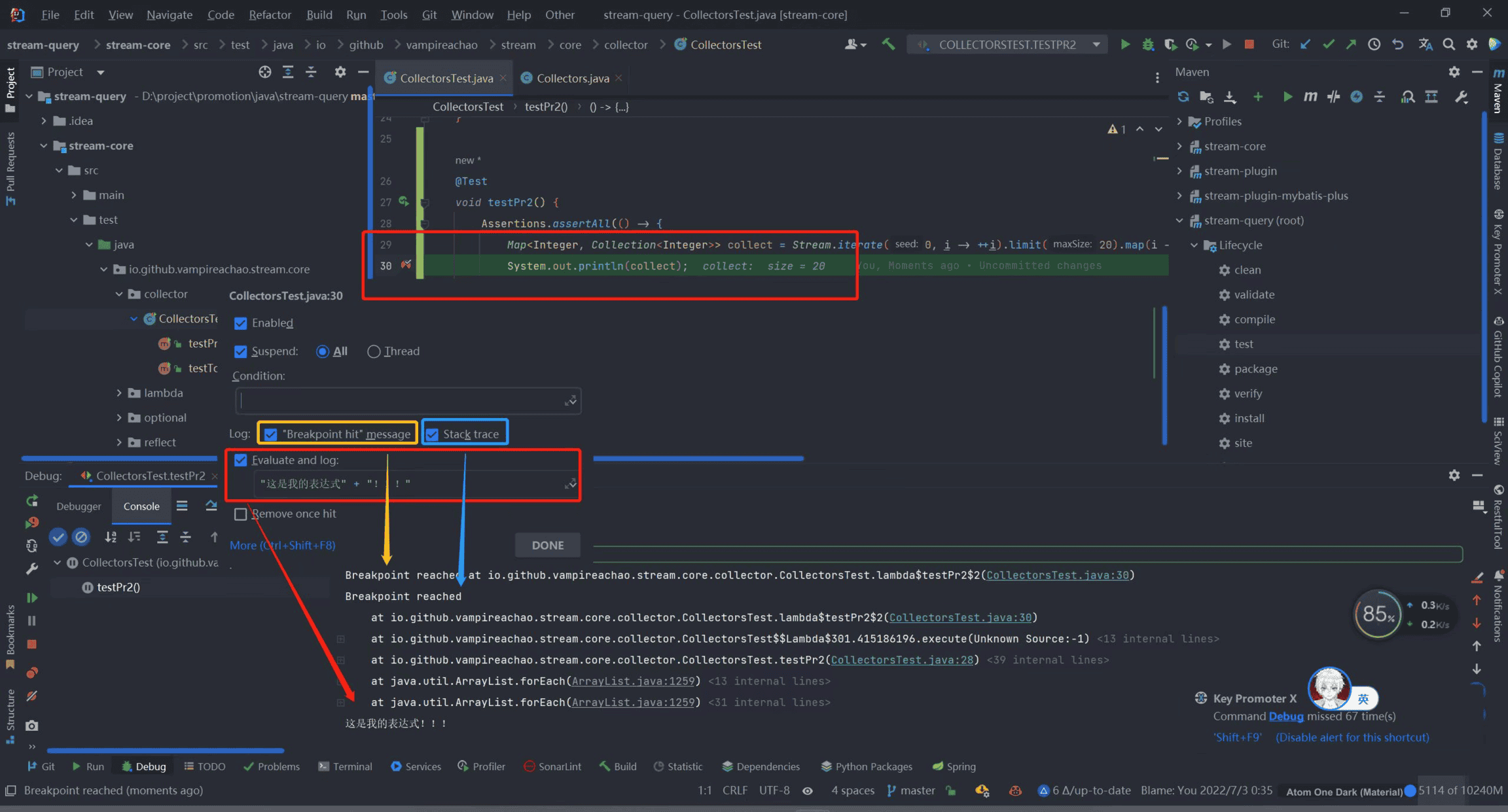Click the Build hammer icon

tap(888, 44)
